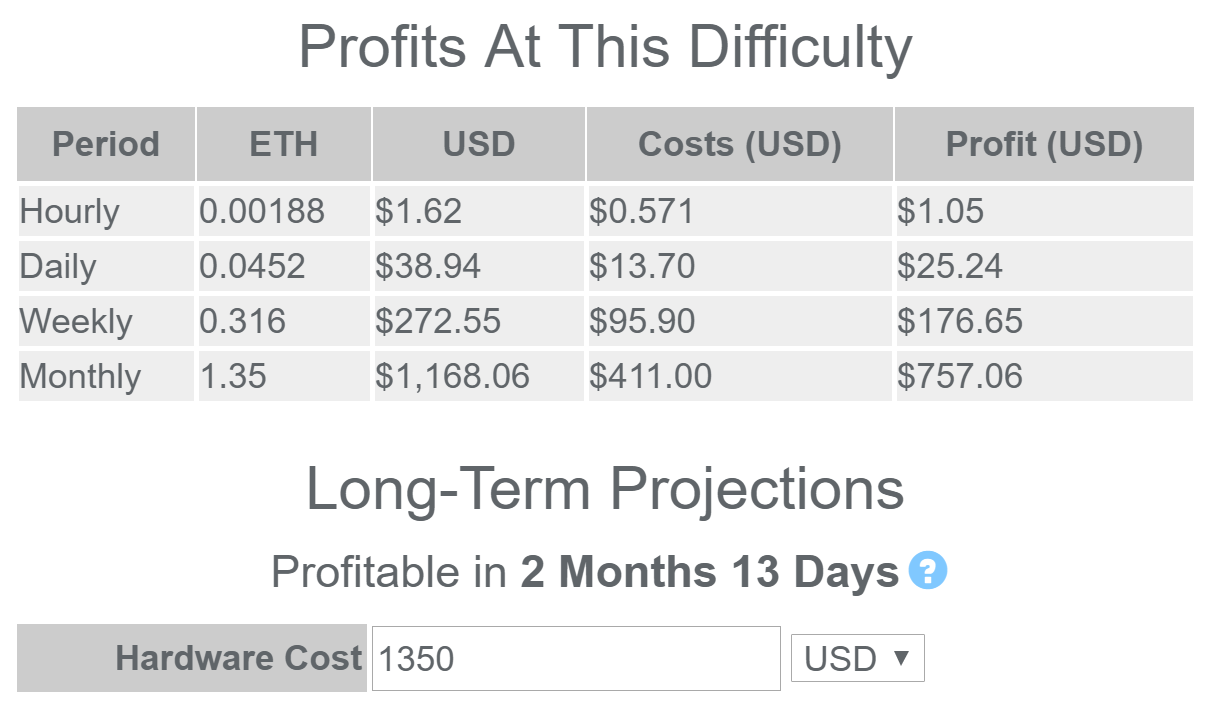The image size is (1216, 704).
Task: Click the Long-Term Projections heading
Action: 605,490
